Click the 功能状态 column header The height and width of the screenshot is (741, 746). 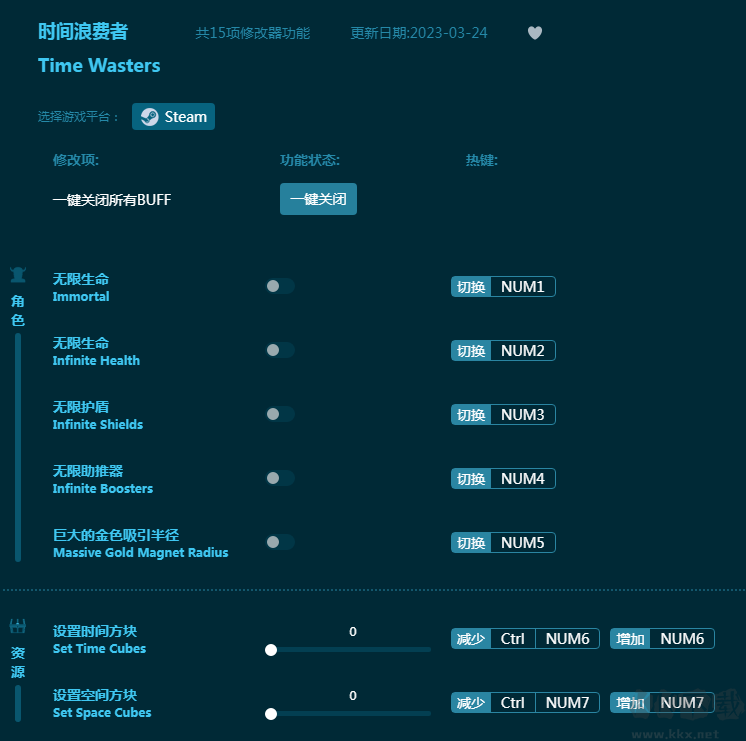(310, 160)
